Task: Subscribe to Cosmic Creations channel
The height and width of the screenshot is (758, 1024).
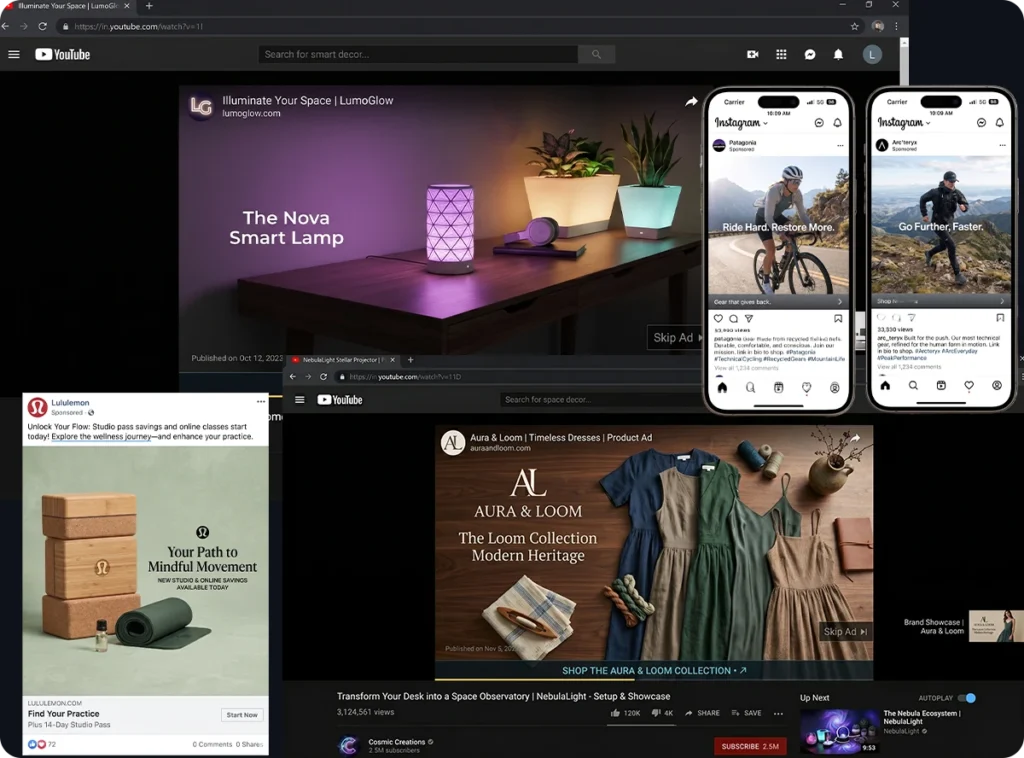Action: [x=750, y=746]
